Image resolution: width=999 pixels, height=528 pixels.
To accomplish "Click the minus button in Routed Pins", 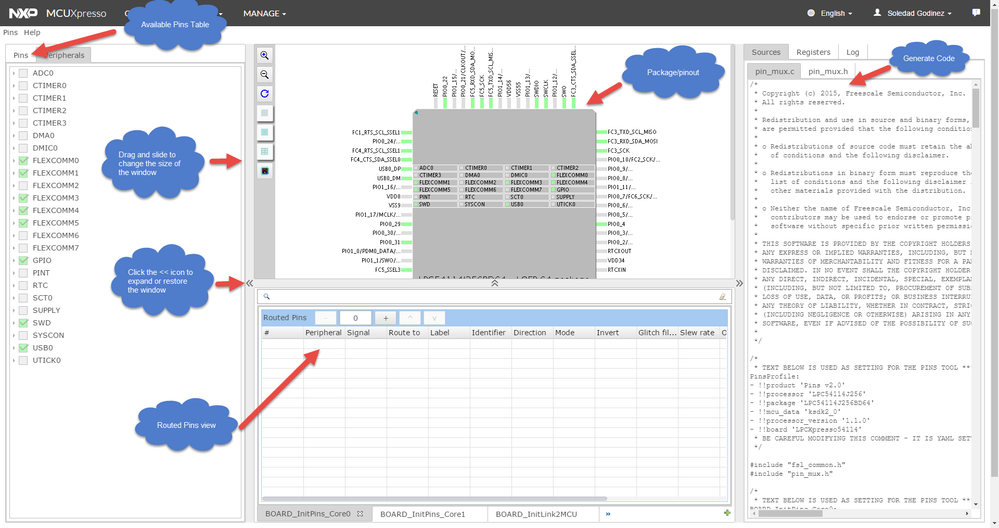I will point(326,318).
